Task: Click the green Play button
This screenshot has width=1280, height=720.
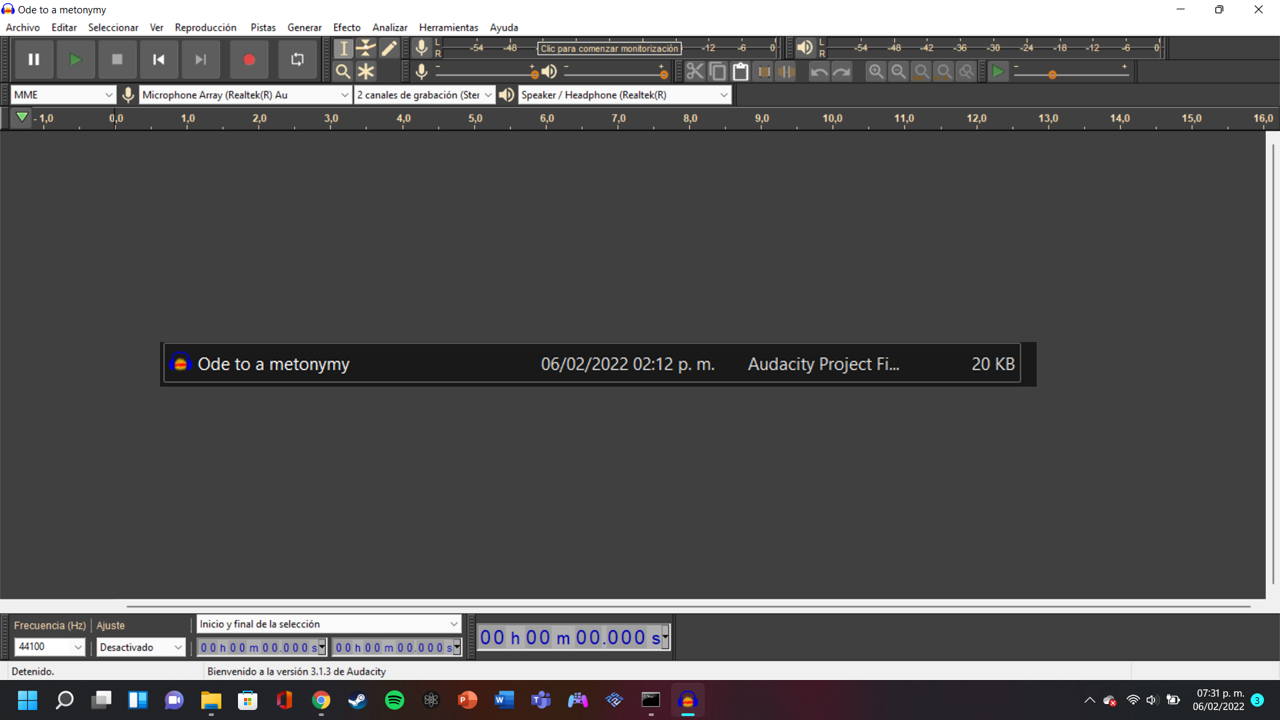Action: point(75,59)
